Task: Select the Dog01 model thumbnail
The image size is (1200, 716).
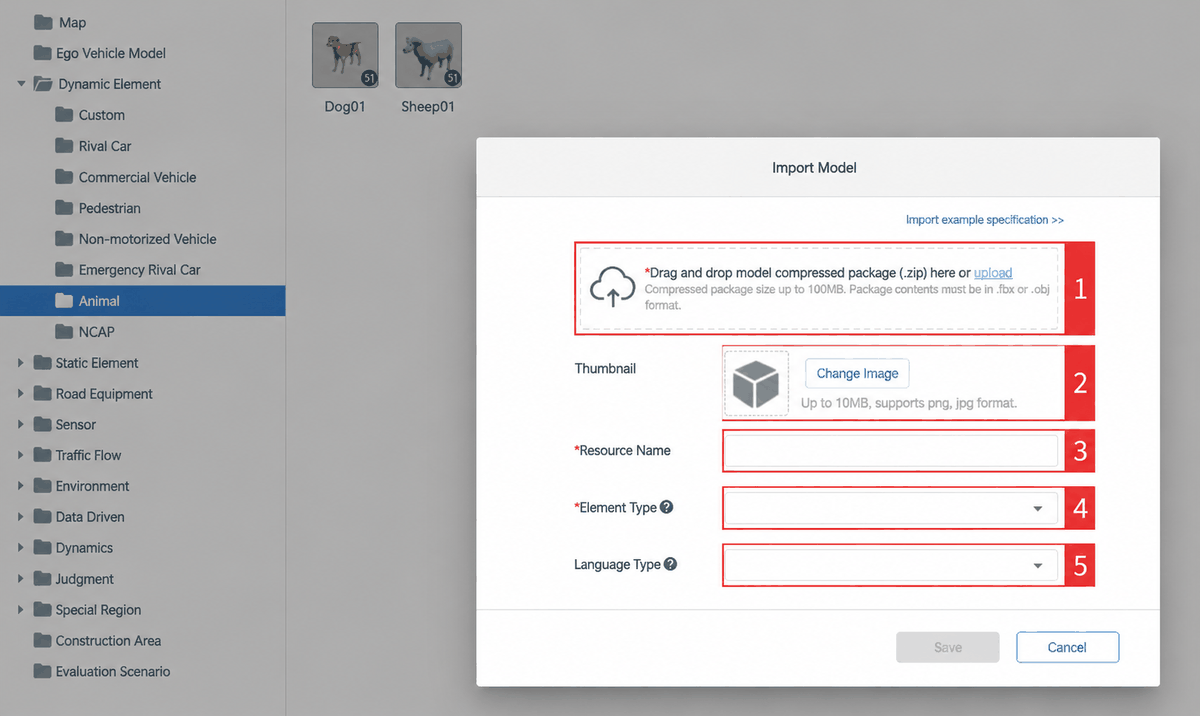Action: pos(345,56)
